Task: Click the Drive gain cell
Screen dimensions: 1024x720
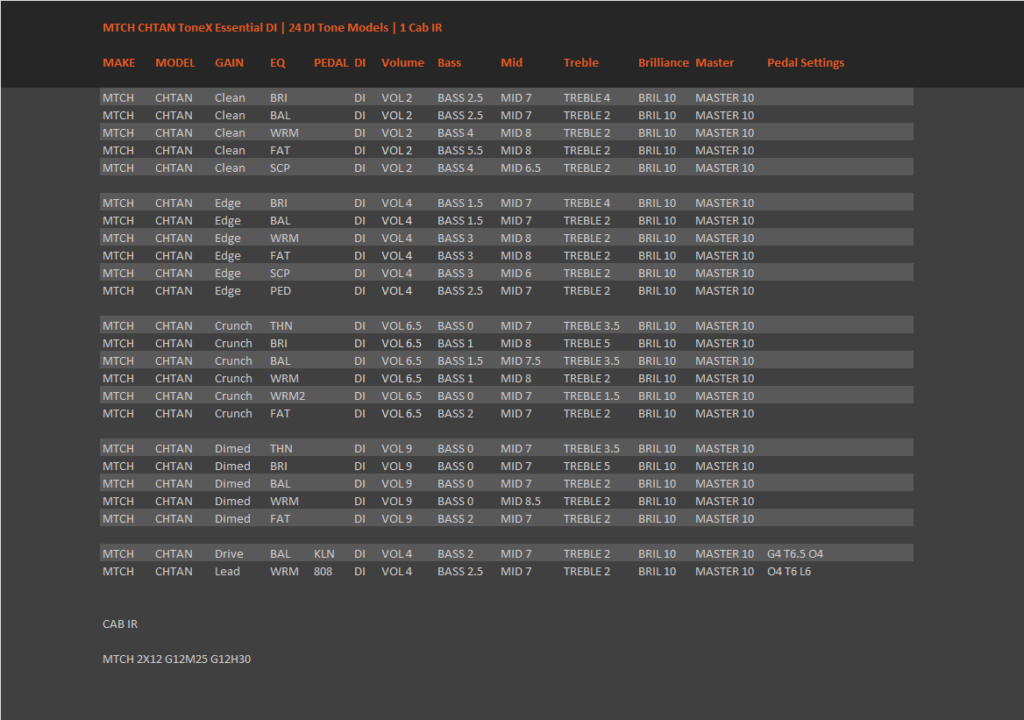Action: point(229,555)
